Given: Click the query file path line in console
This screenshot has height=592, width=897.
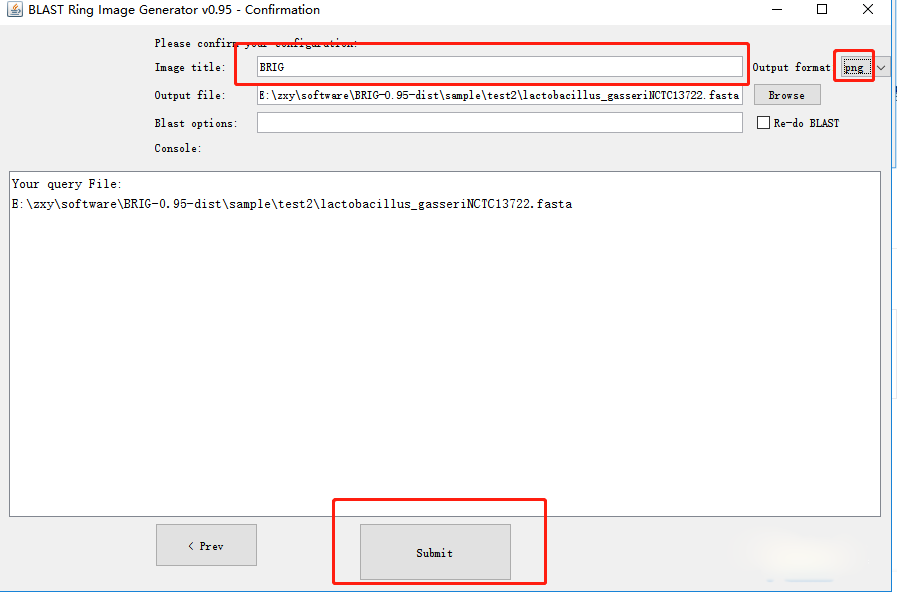Looking at the screenshot, I should (292, 204).
